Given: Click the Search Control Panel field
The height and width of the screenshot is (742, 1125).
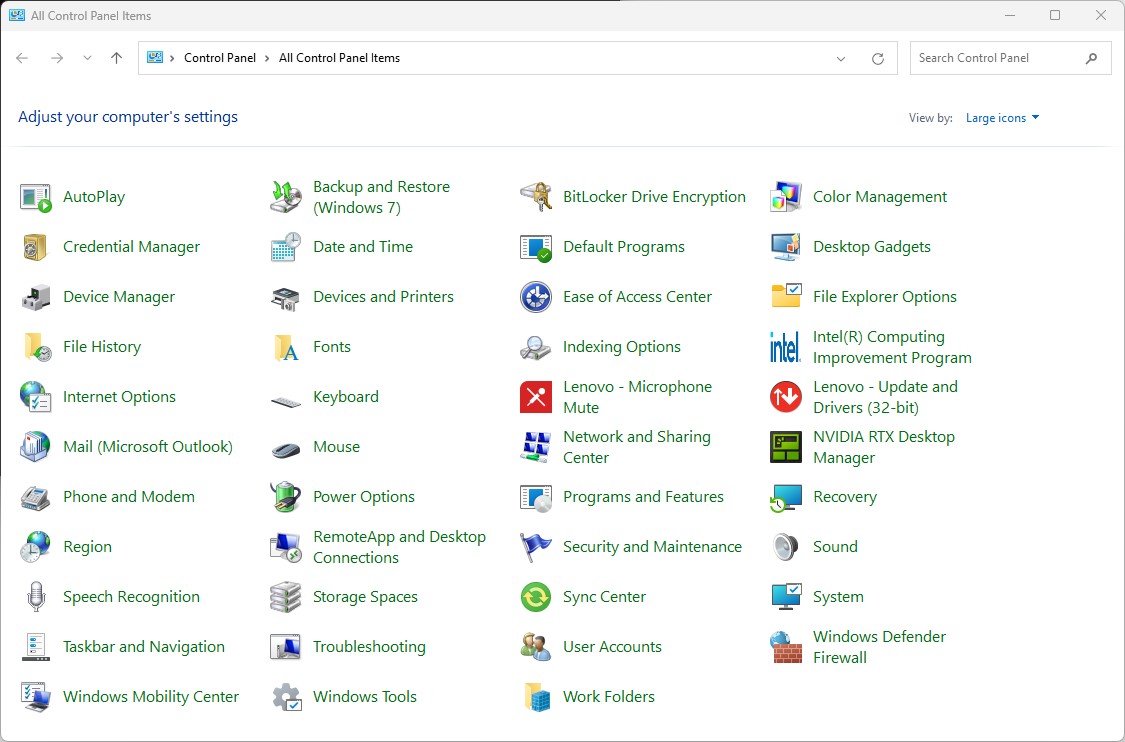Looking at the screenshot, I should 1011,58.
